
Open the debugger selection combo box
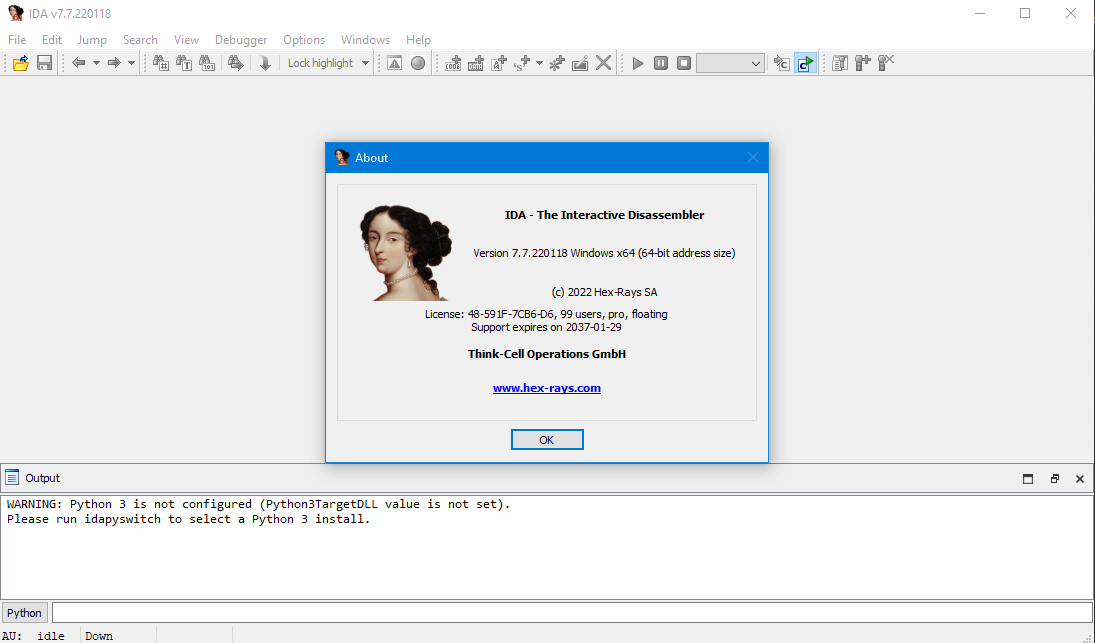(x=730, y=63)
